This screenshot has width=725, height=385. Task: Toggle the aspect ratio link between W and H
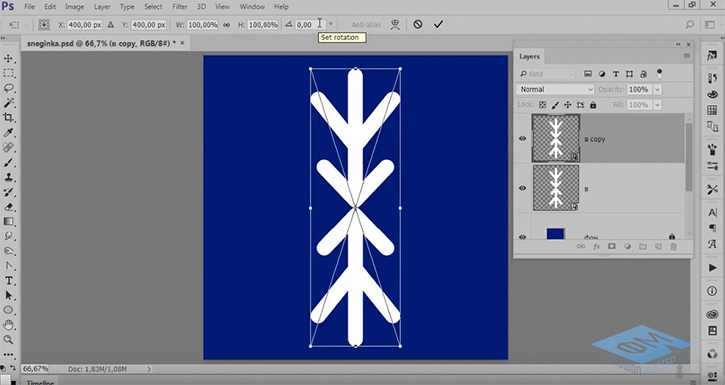tap(227, 24)
